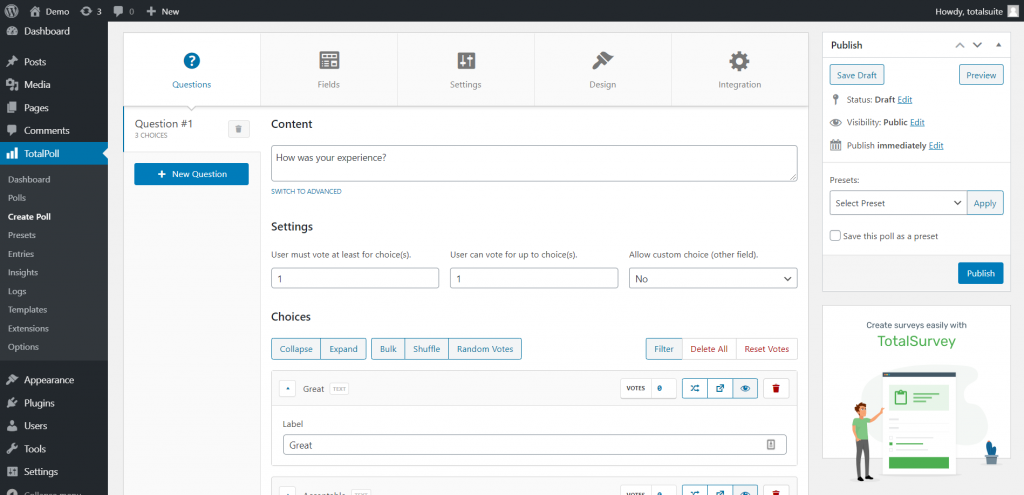Viewport: 1024px width, 495px height.
Task: Edit the Public visibility link
Action: [x=917, y=123]
